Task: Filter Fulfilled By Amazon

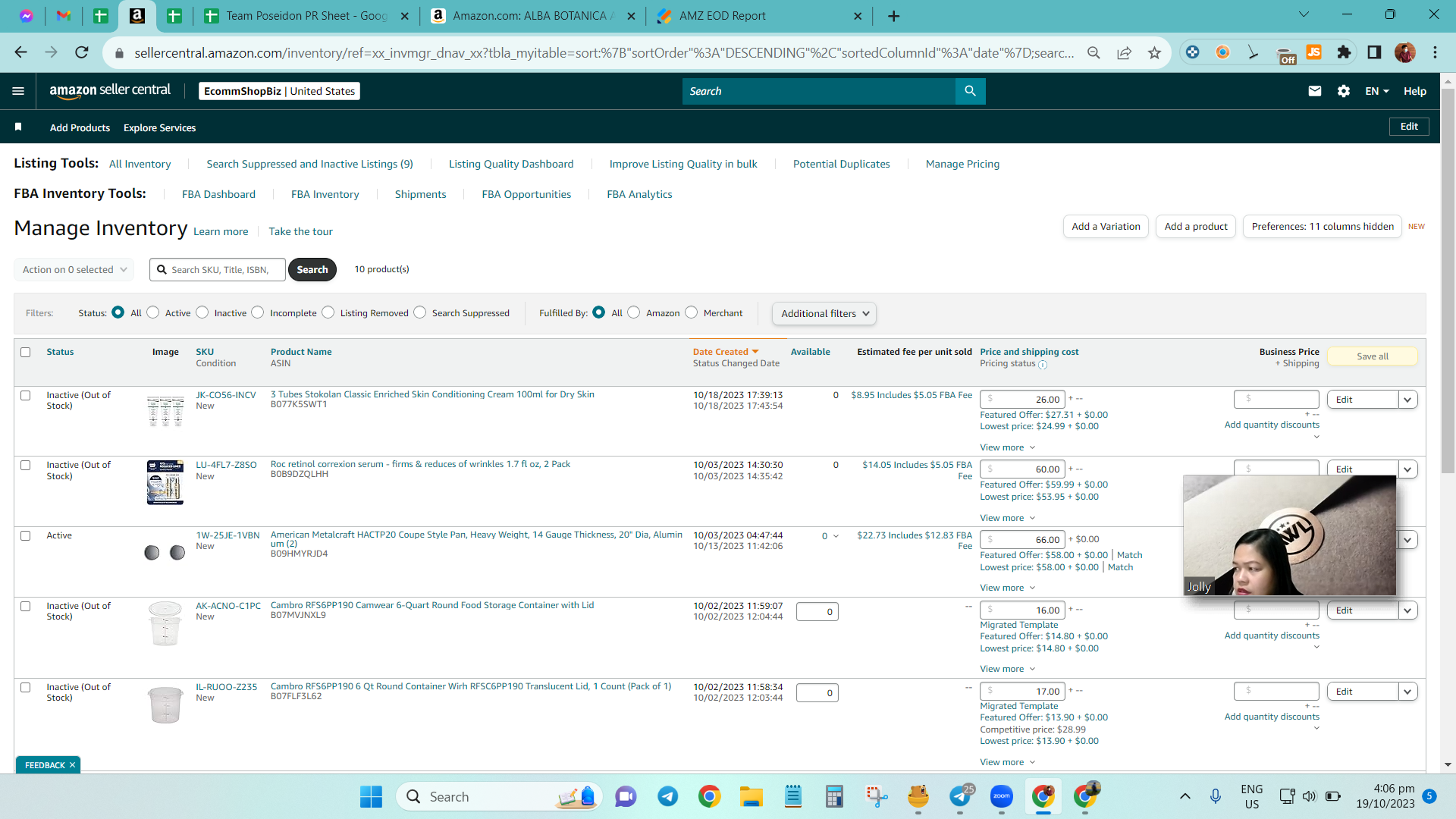Action: pyautogui.click(x=634, y=312)
